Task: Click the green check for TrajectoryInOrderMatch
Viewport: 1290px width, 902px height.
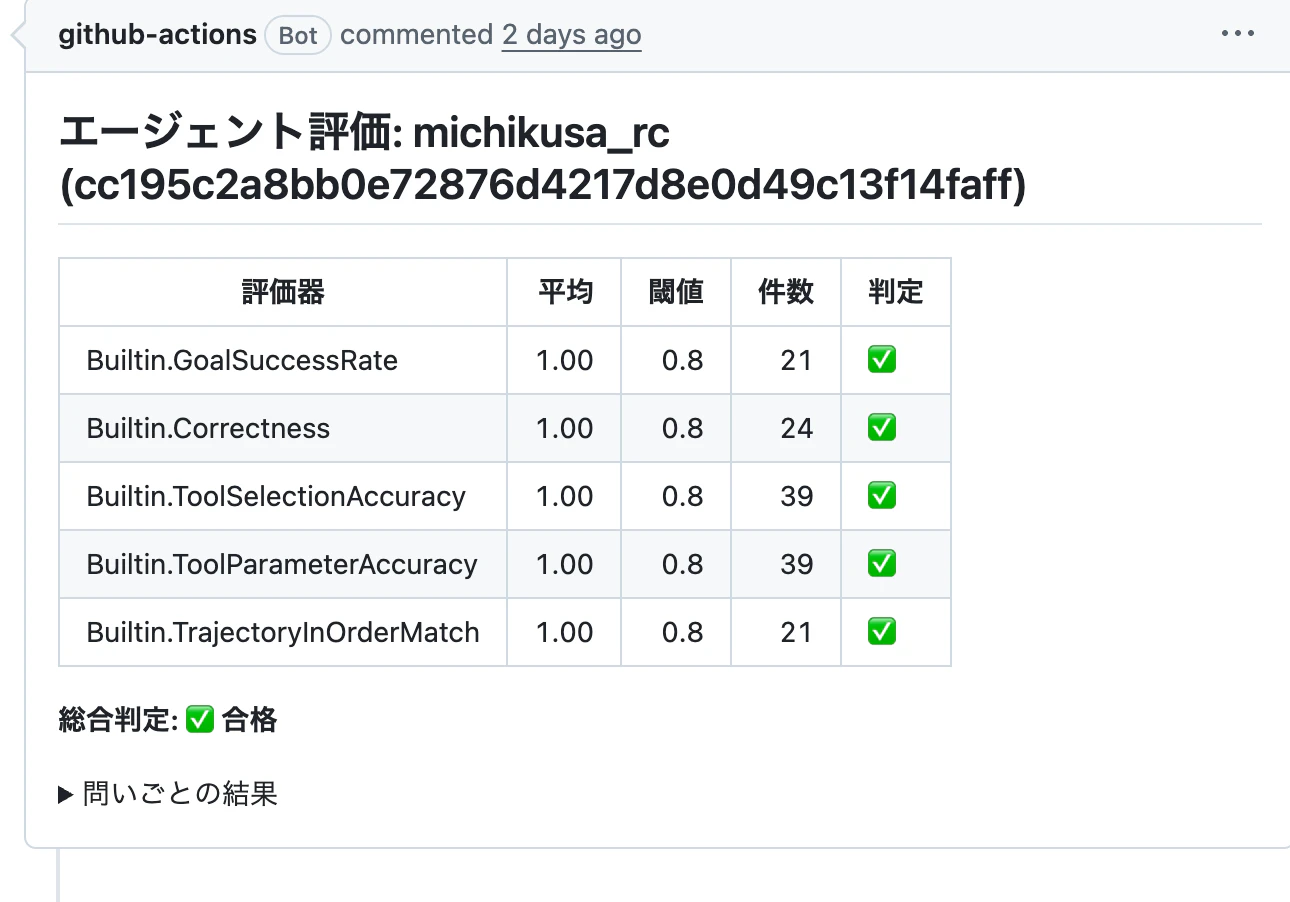Action: (881, 632)
